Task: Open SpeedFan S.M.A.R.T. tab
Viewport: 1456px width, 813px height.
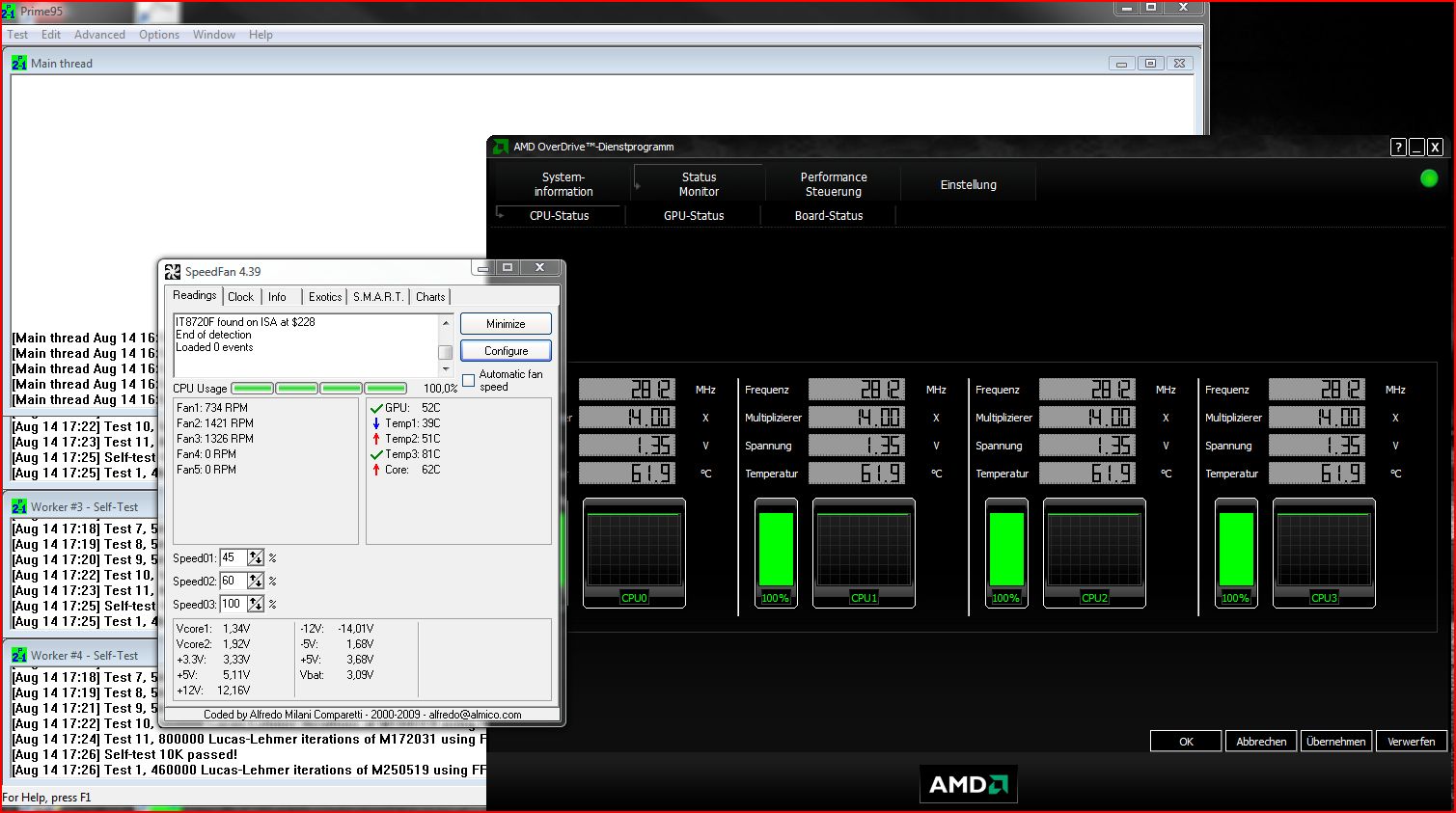Action: 378,297
